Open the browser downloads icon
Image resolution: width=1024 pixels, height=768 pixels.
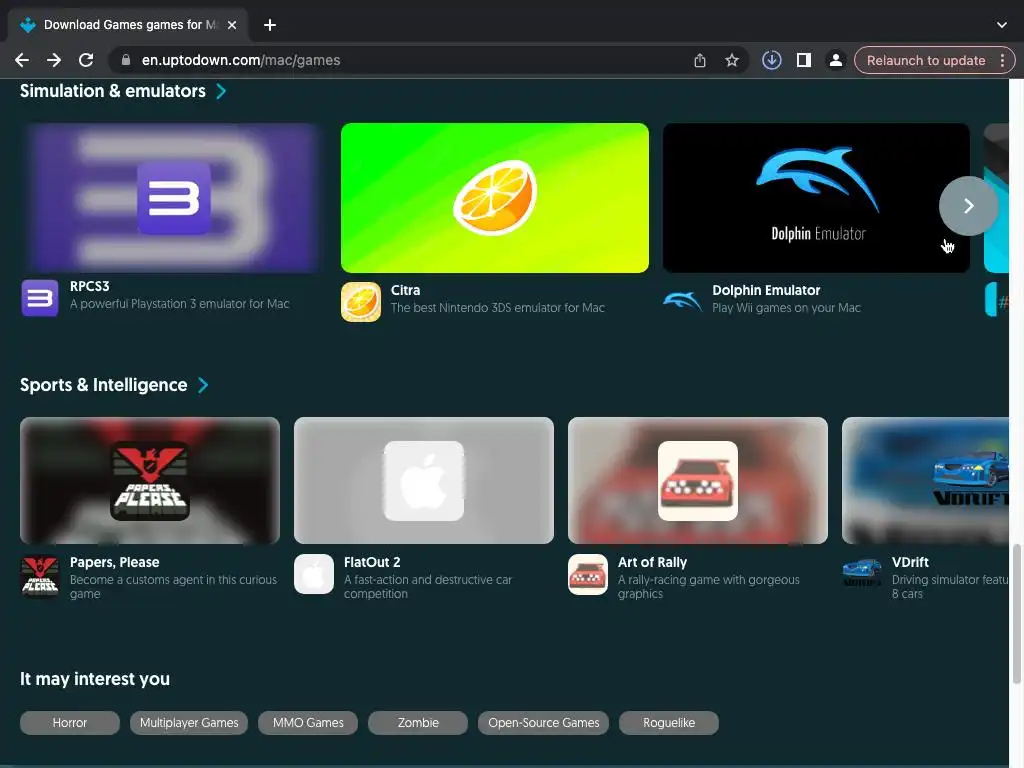tap(771, 60)
